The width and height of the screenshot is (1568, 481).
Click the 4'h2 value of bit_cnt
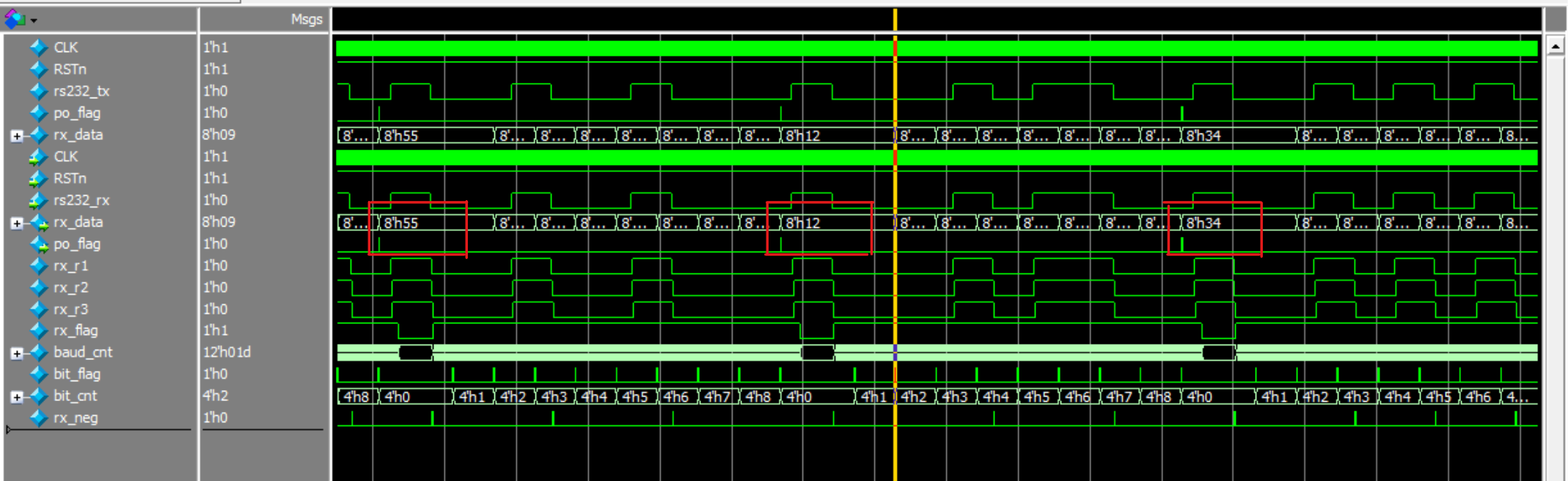[x=215, y=396]
